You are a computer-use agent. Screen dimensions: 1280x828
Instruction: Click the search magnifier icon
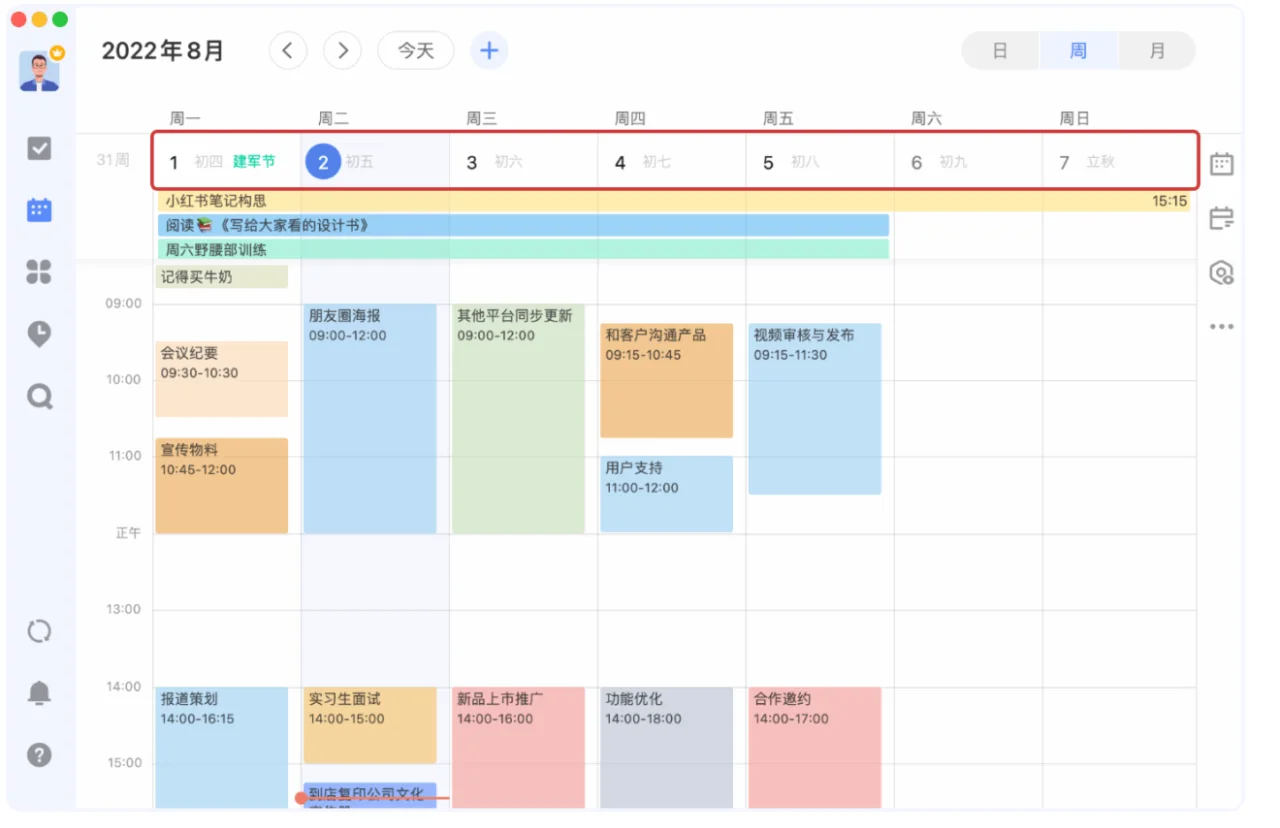pyautogui.click(x=38, y=396)
